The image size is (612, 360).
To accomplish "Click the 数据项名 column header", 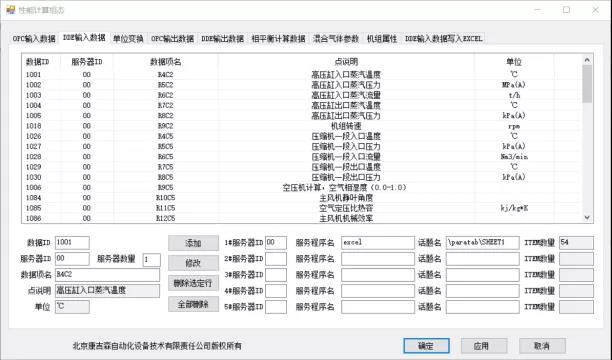I will click(x=165, y=62).
